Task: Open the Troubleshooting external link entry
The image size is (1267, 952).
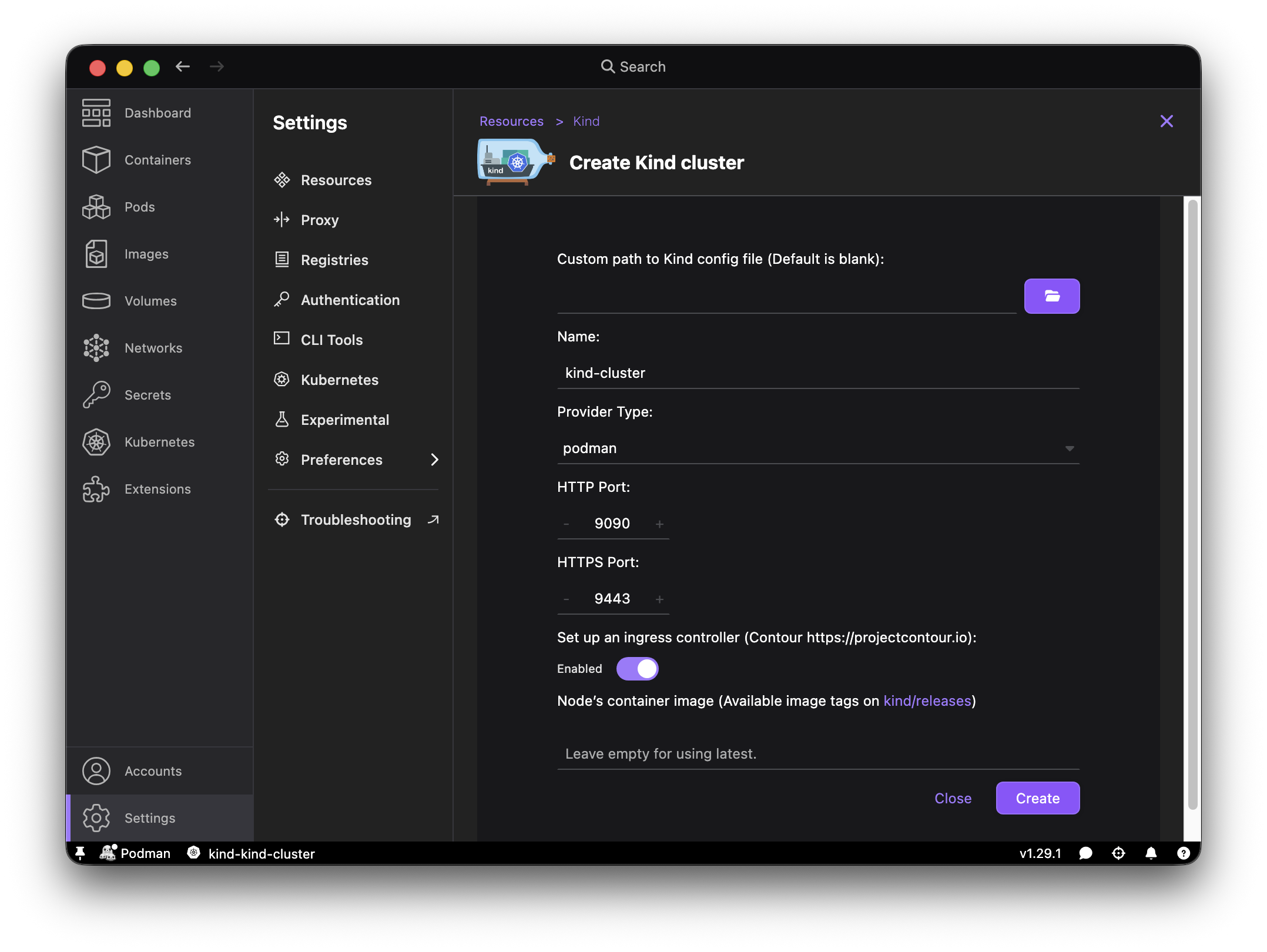Action: 354,520
